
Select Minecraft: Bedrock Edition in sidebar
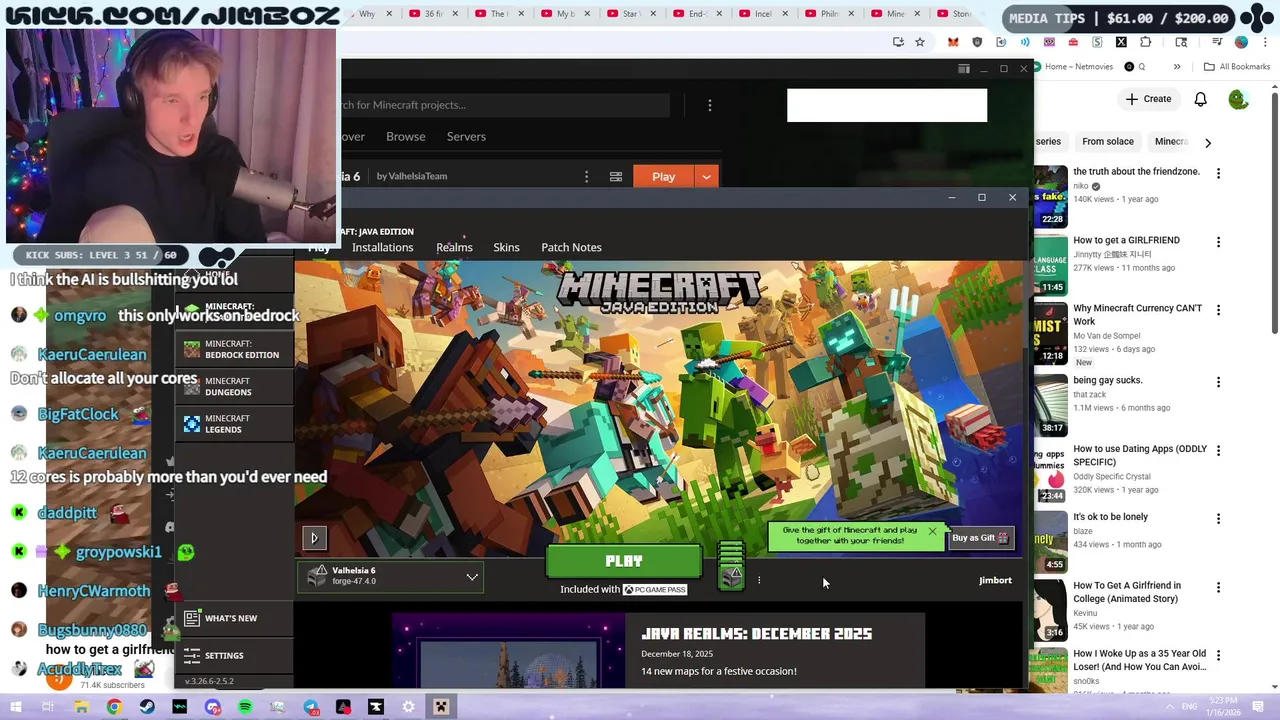pyautogui.click(x=234, y=349)
